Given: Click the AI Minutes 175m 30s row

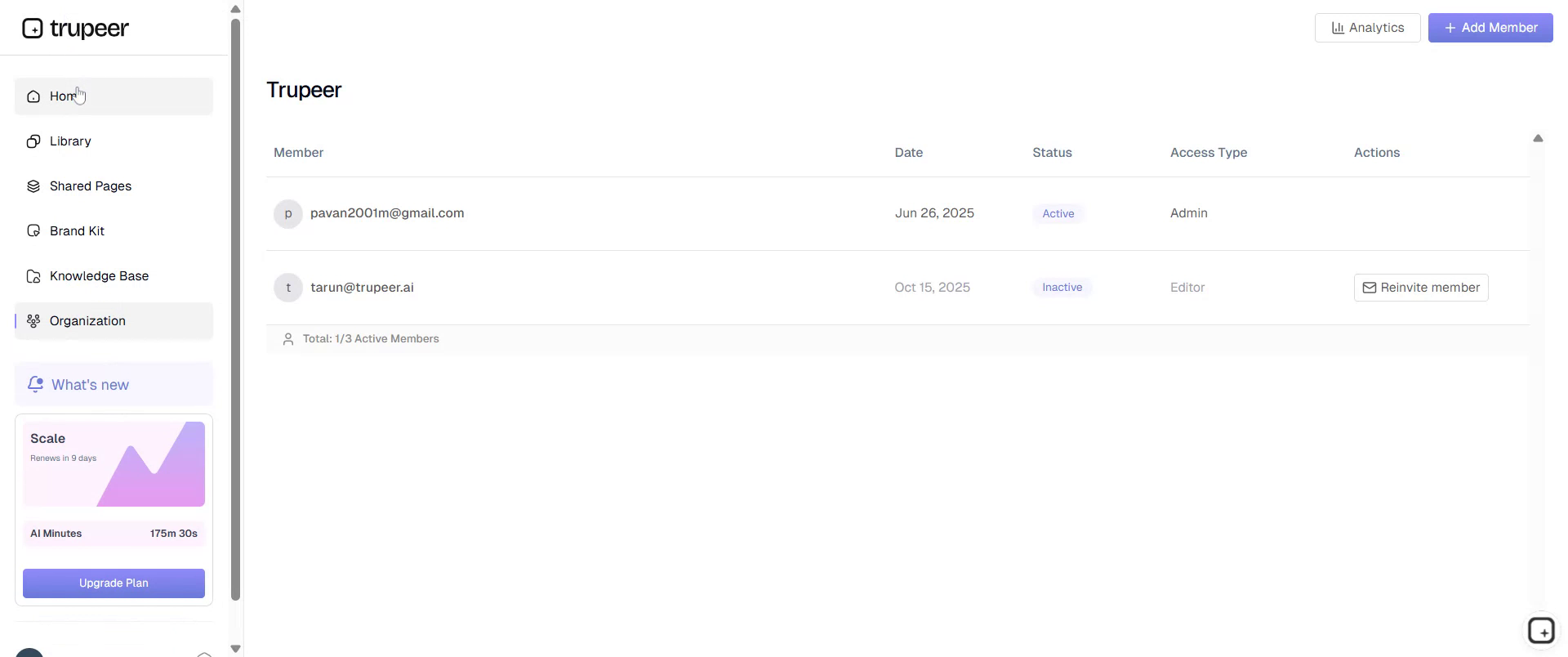Looking at the screenshot, I should (114, 534).
